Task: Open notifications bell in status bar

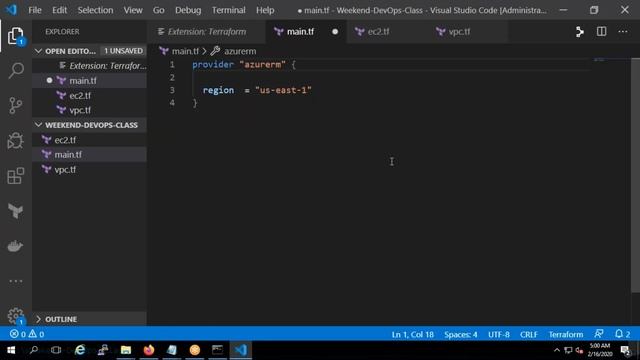Action: [622, 334]
